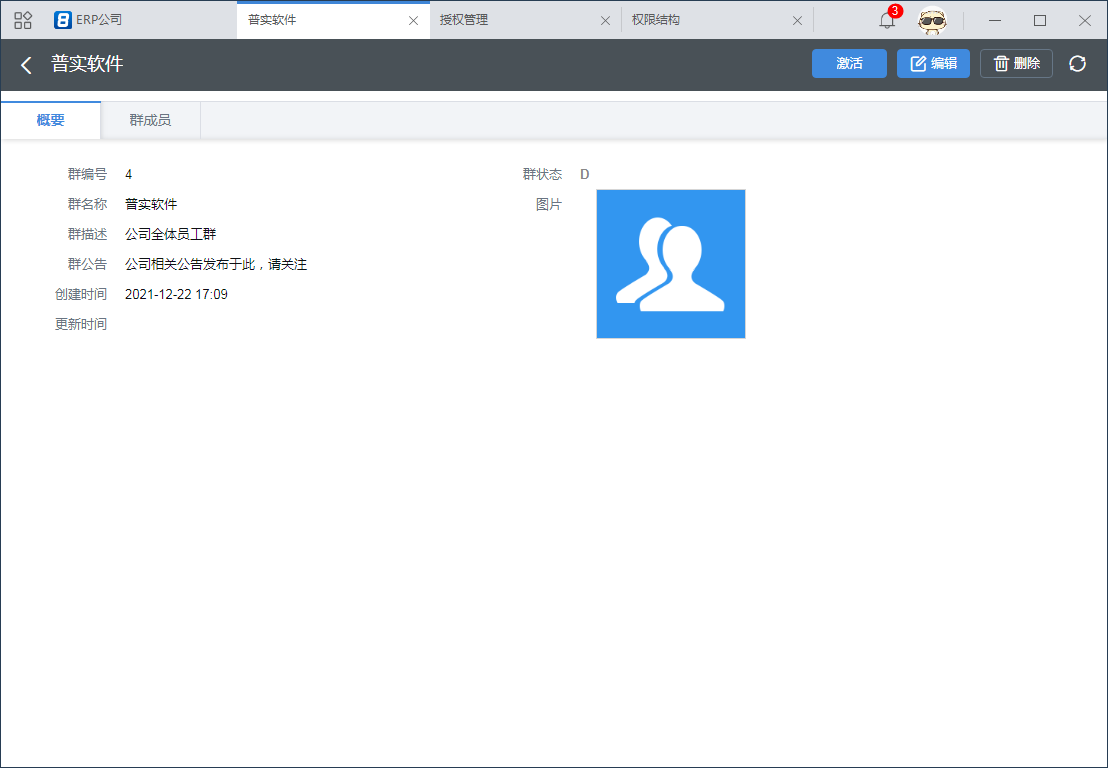1108x768 pixels.
Task: Click the ERP公司 logo icon
Action: click(x=63, y=20)
